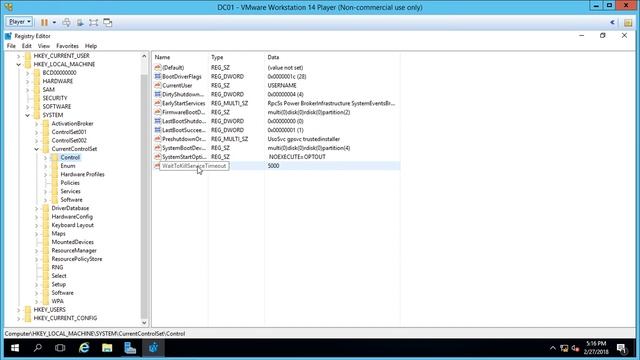Select the Hardware Profiles key
Image resolution: width=640 pixels, height=360 pixels.
click(82, 174)
